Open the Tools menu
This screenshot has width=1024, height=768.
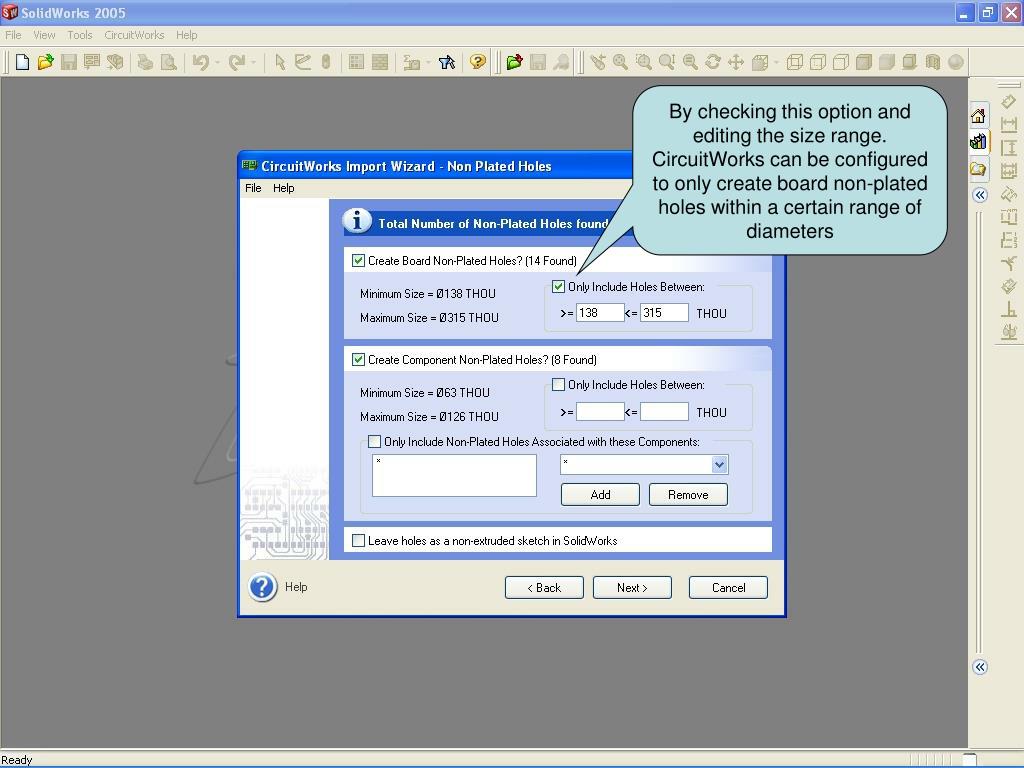80,35
